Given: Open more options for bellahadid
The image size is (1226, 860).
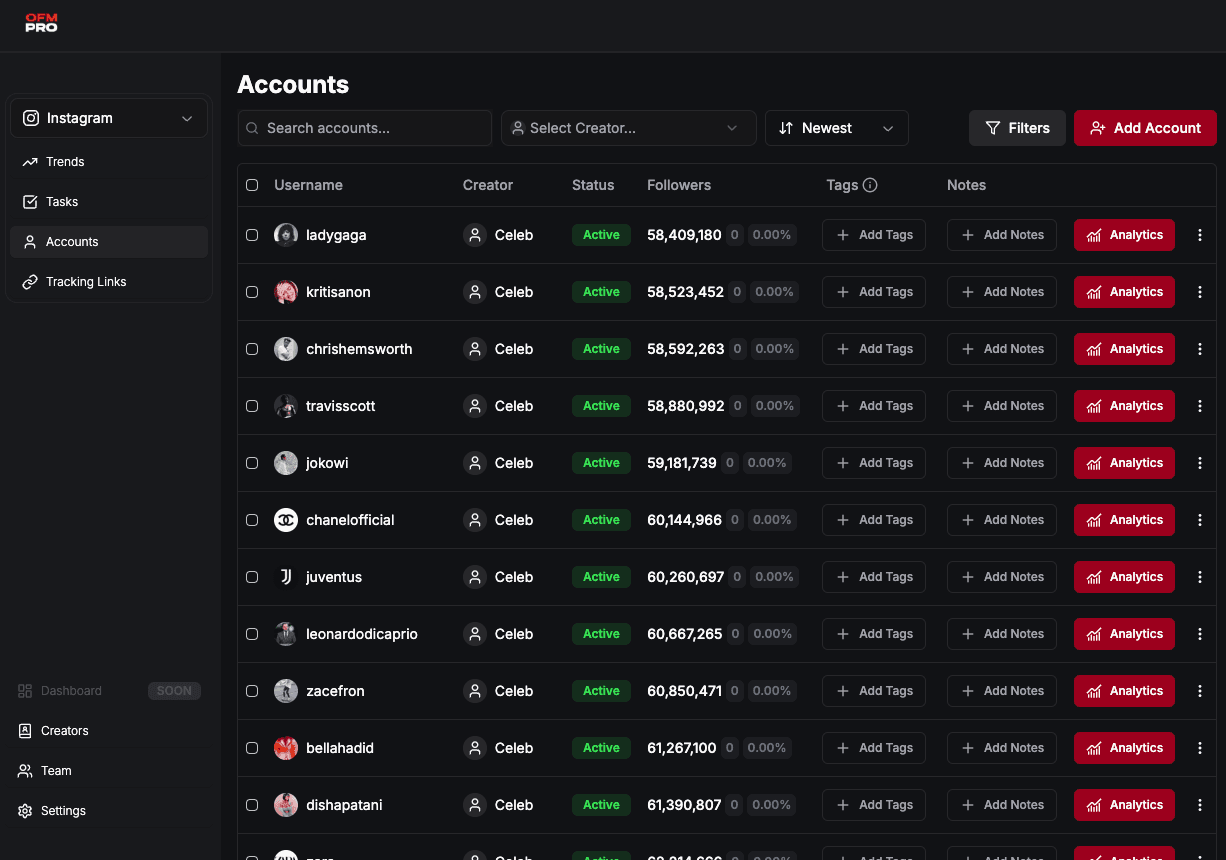Looking at the screenshot, I should (x=1200, y=748).
